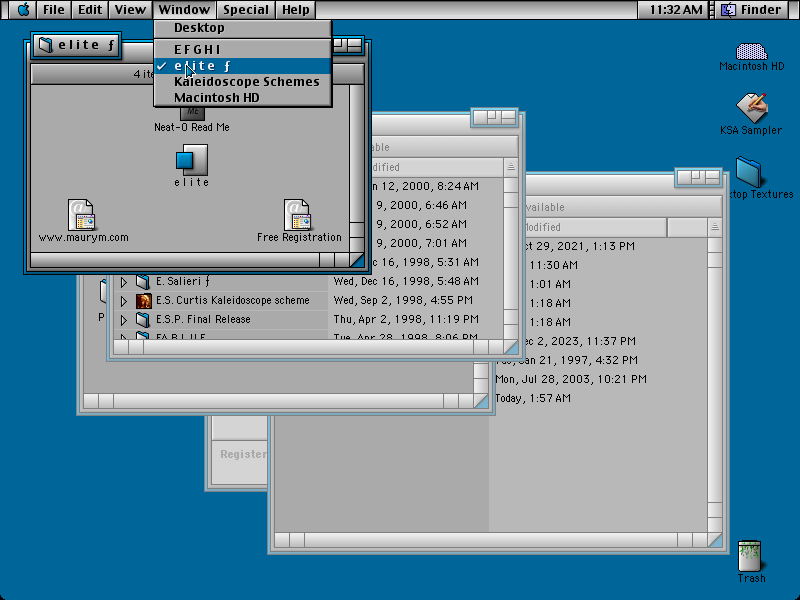Select the E.S.P. Final Release folder icon
The image size is (800, 600).
pos(143,319)
